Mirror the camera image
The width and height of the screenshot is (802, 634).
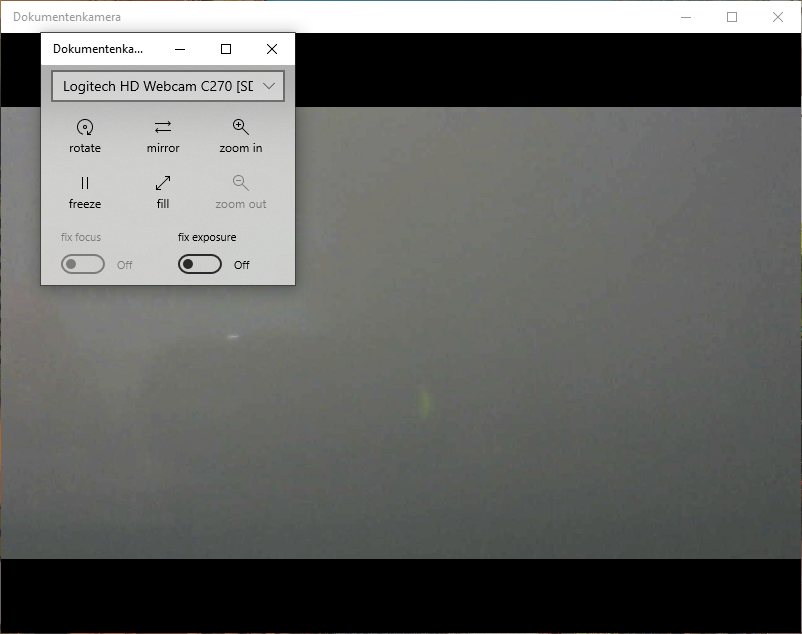point(163,128)
